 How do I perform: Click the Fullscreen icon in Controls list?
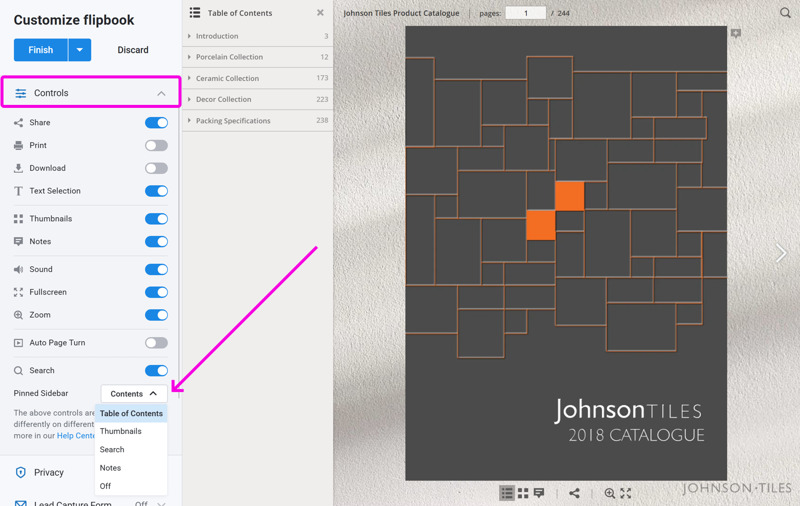(x=18, y=292)
